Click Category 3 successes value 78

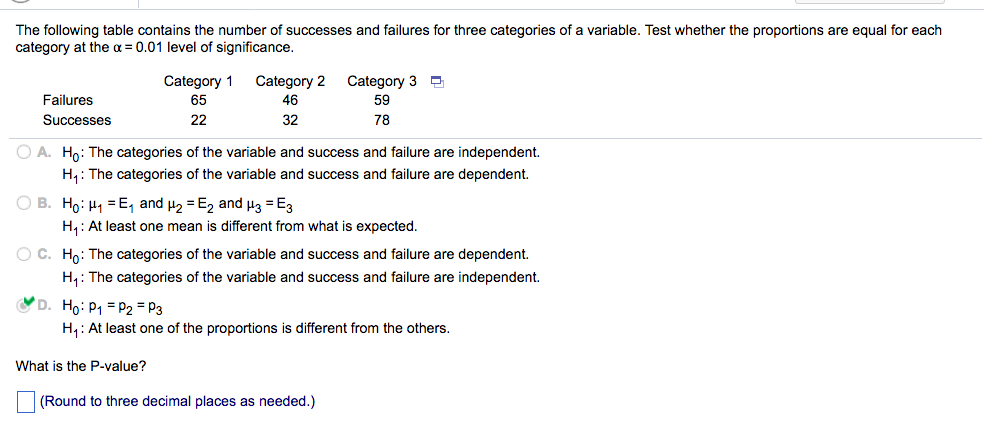click(x=382, y=120)
